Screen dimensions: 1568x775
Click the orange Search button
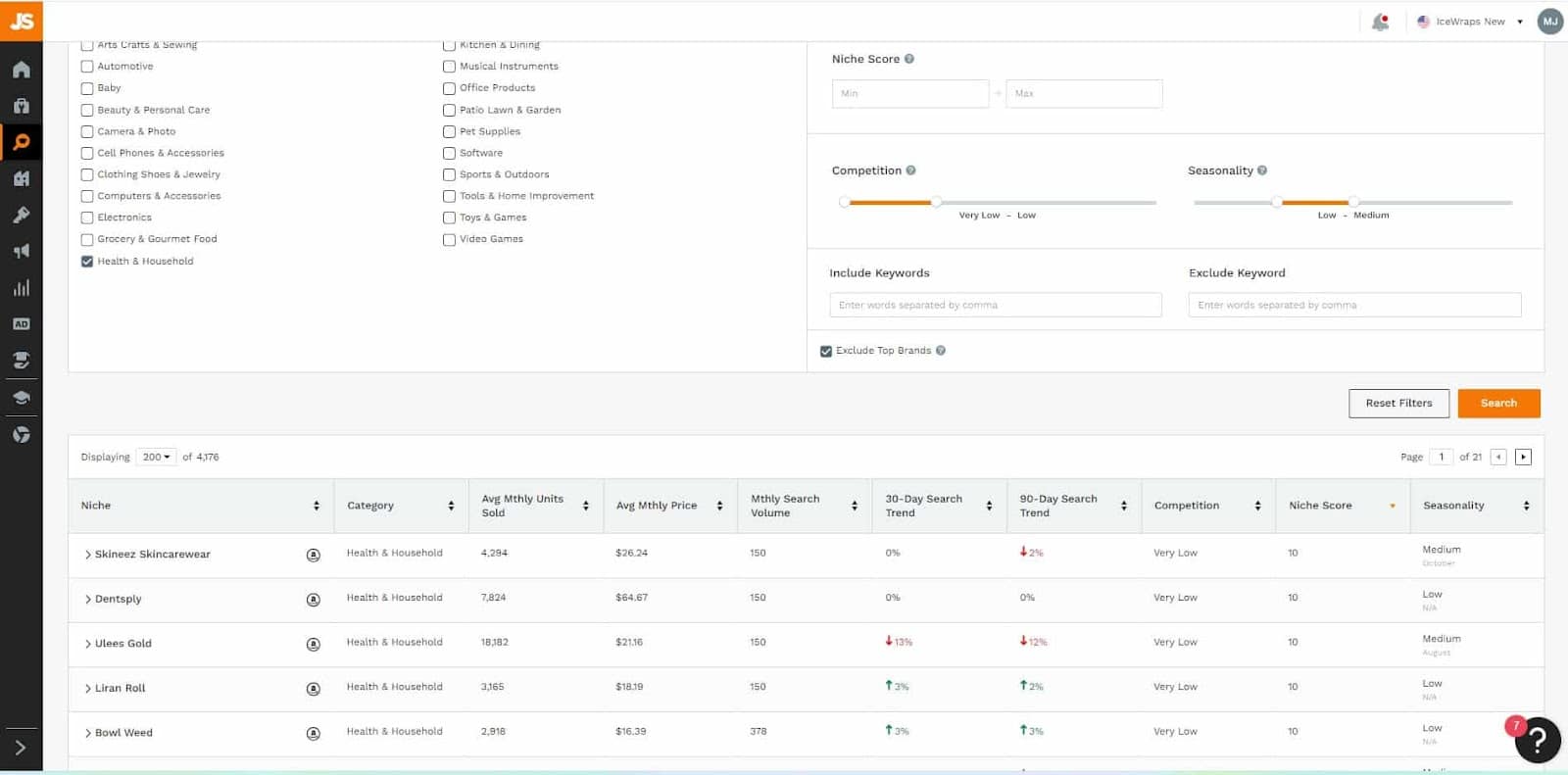pyautogui.click(x=1498, y=404)
